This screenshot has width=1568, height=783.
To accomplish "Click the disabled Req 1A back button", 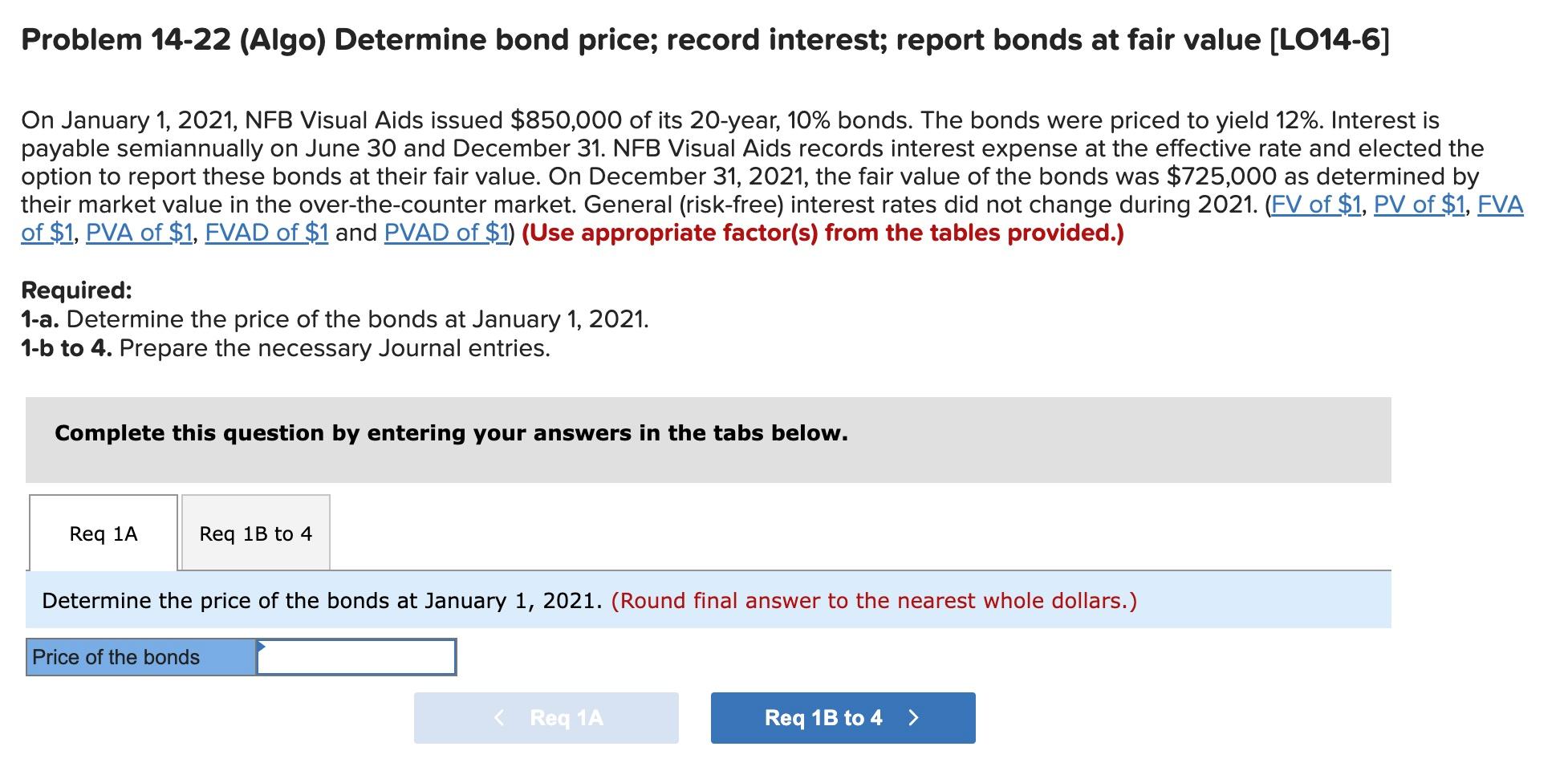I will tap(546, 718).
